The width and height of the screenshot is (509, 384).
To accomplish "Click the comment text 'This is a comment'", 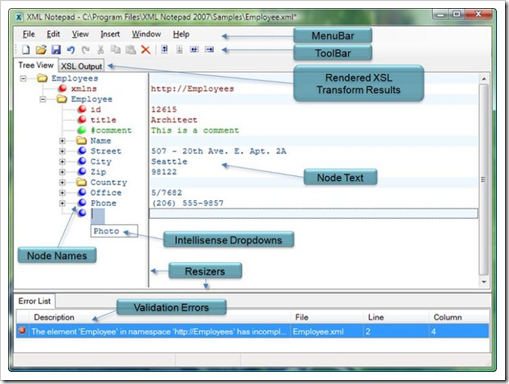I will 195,130.
